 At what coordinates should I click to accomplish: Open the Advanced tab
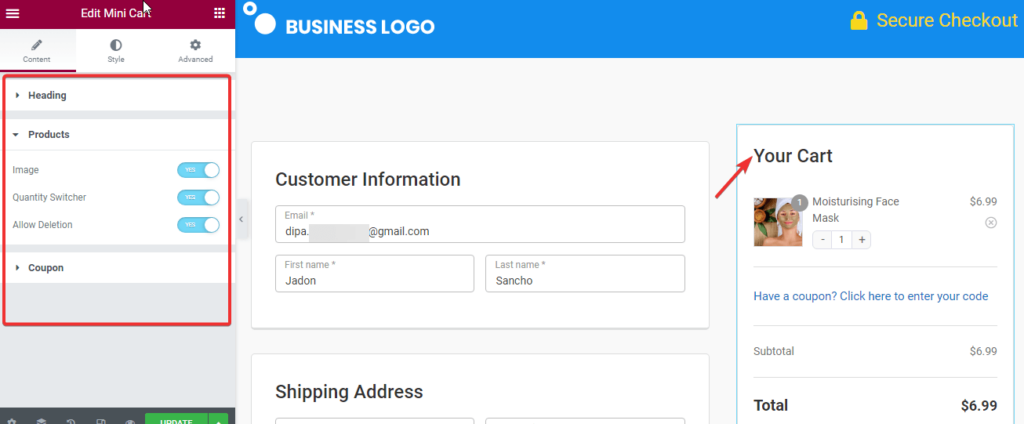(x=195, y=51)
